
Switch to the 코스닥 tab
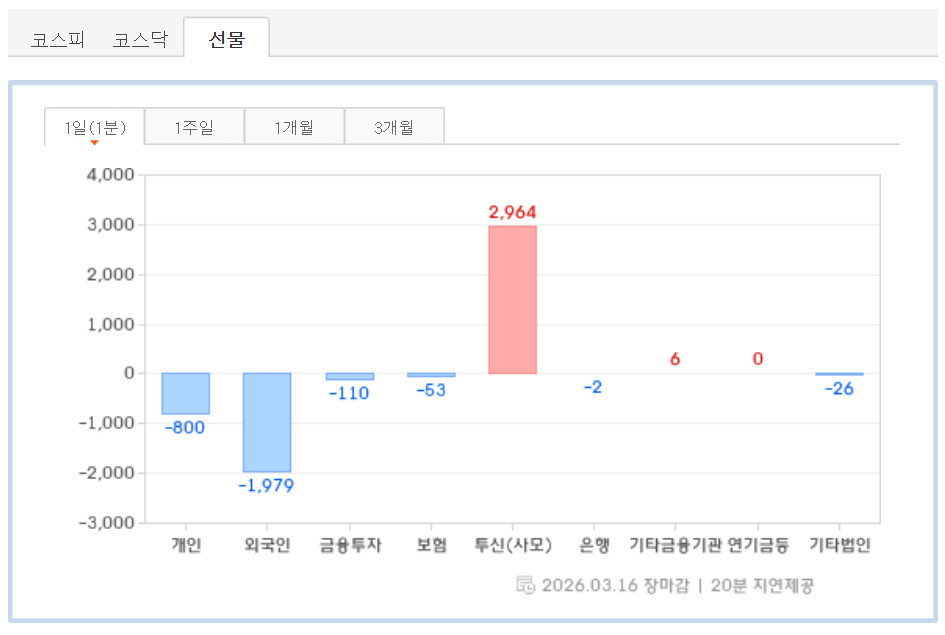pos(140,40)
